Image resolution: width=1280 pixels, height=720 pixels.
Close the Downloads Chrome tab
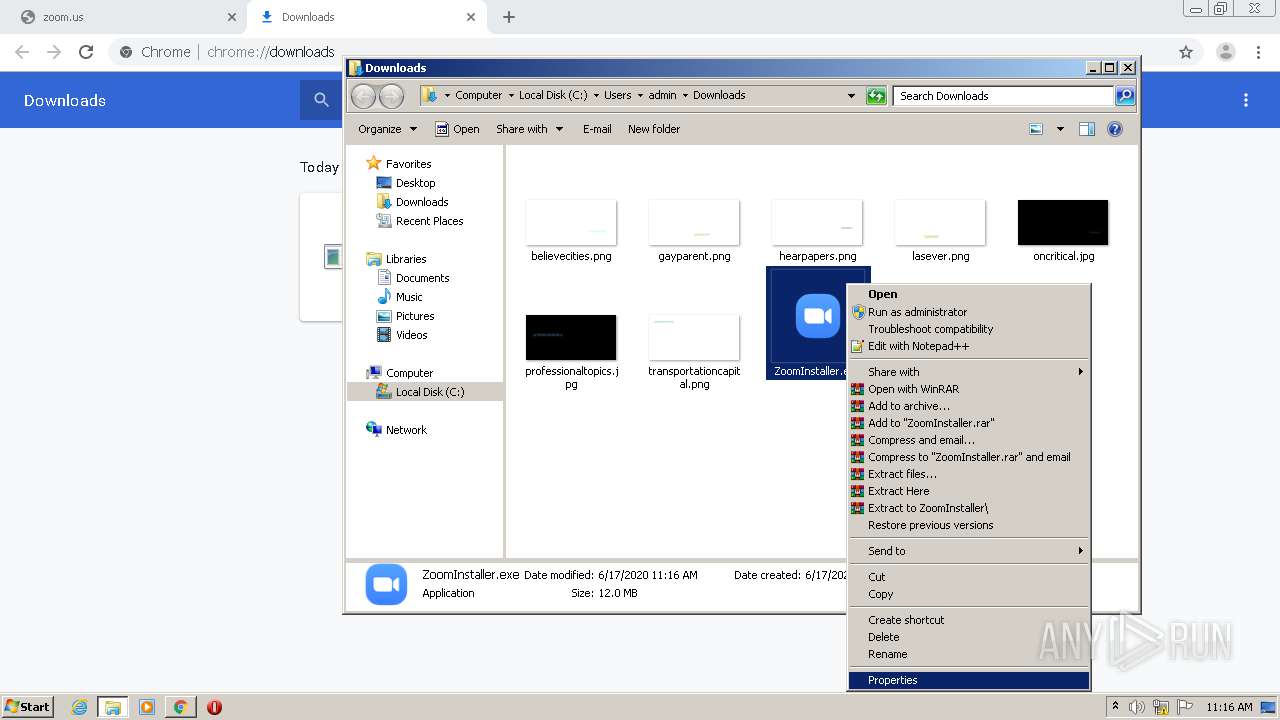pos(471,17)
